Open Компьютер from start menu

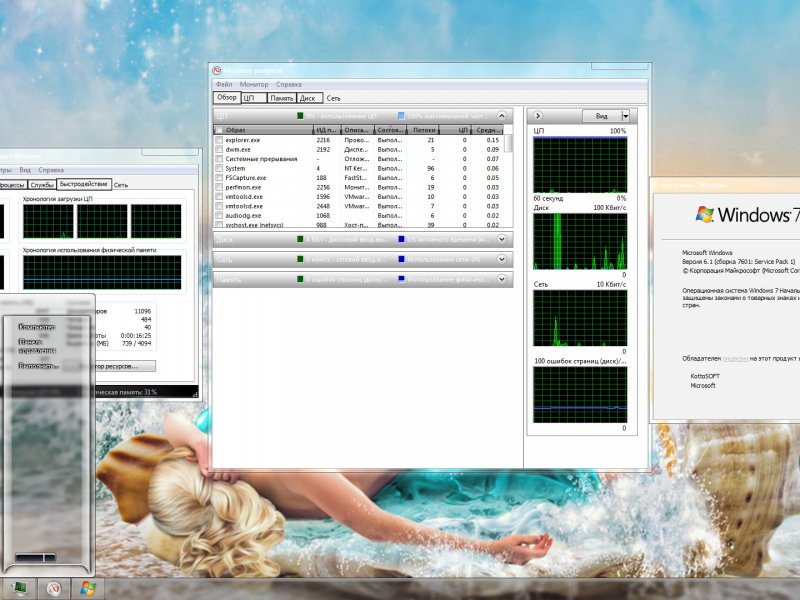tap(37, 327)
